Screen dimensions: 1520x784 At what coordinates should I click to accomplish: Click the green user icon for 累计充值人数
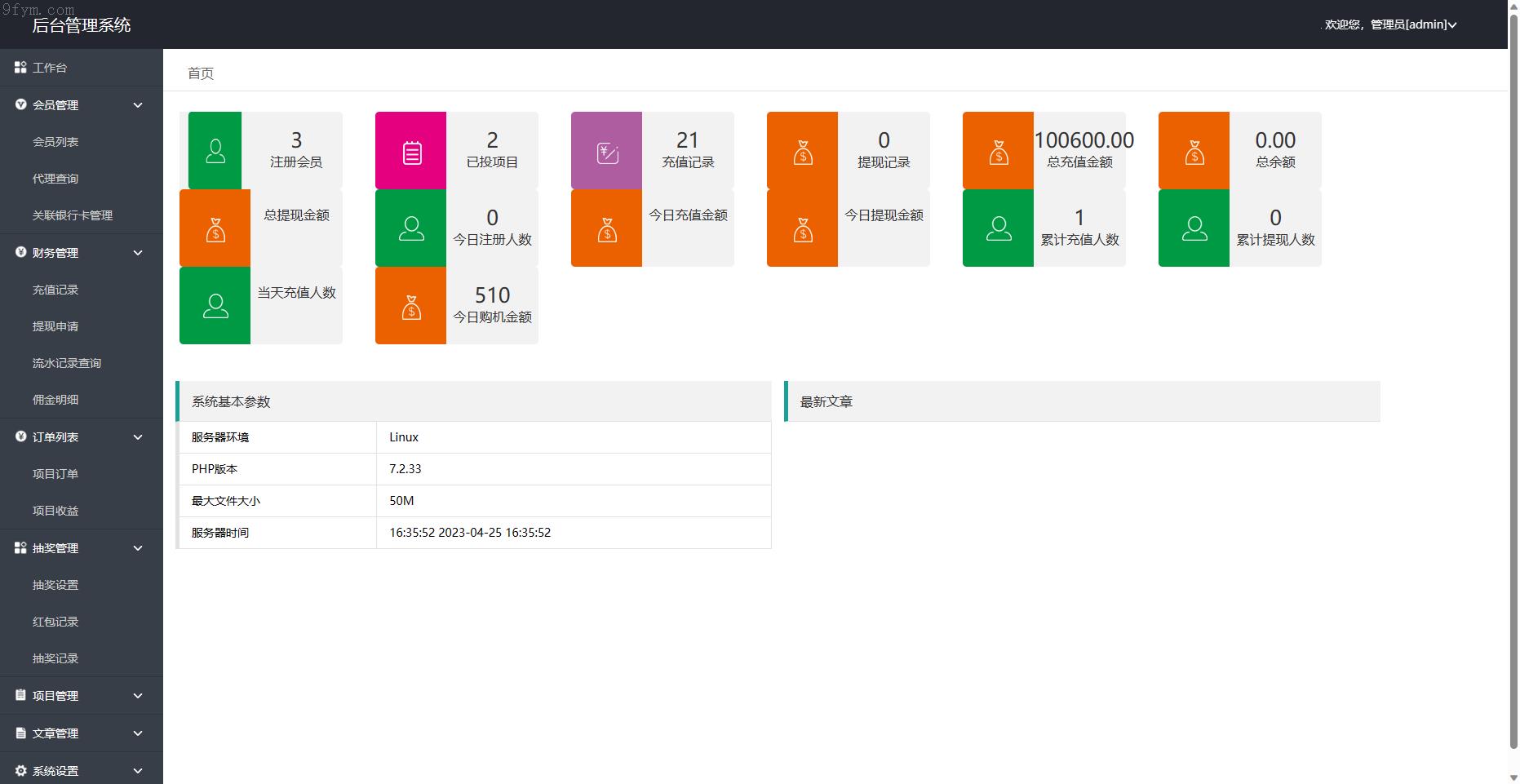(x=998, y=228)
